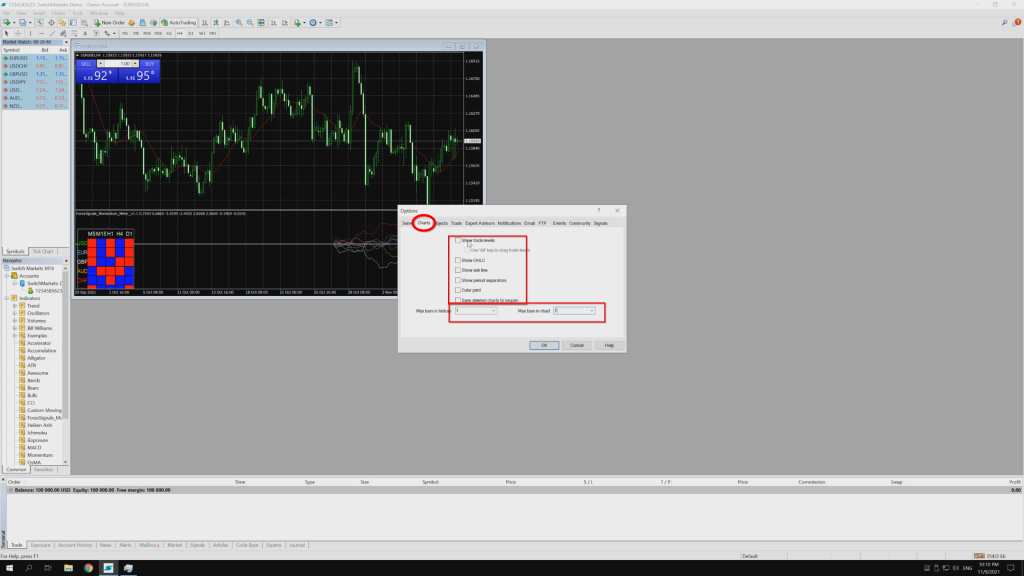Expand the Oscillators tree folder
Image resolution: width=1024 pixels, height=576 pixels.
(14, 313)
